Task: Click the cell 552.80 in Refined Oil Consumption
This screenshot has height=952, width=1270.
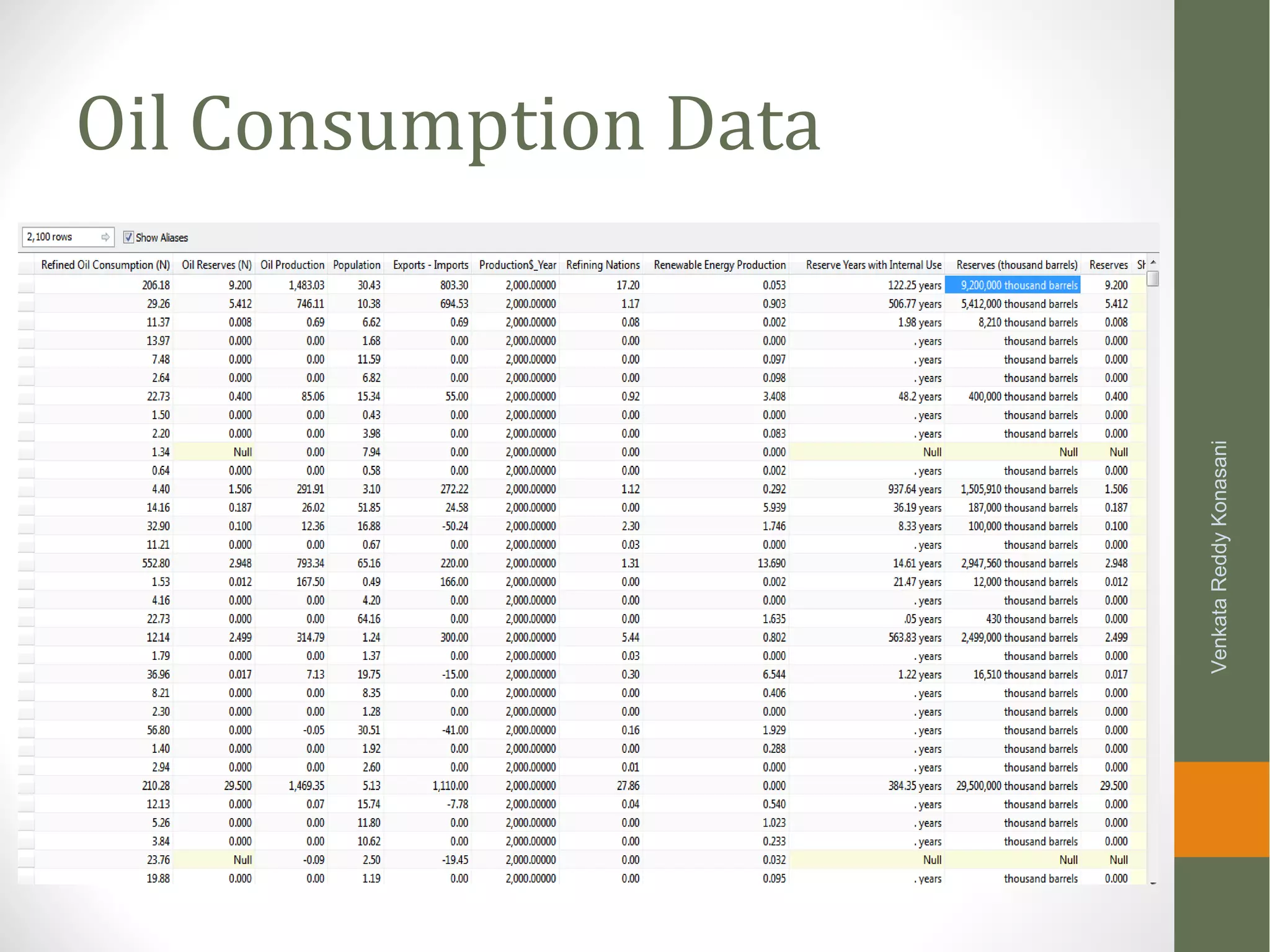Action: point(104,563)
